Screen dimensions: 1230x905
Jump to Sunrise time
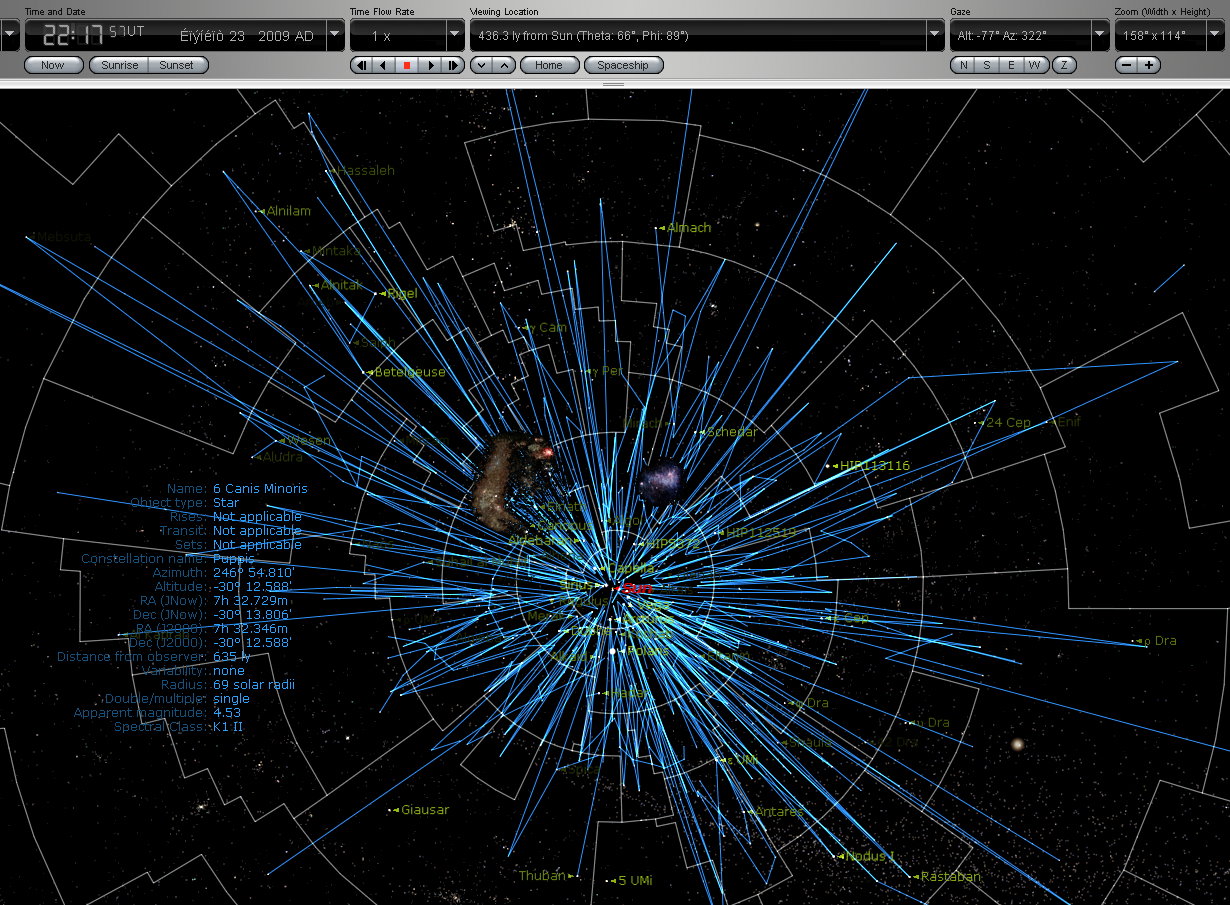pyautogui.click(x=120, y=65)
